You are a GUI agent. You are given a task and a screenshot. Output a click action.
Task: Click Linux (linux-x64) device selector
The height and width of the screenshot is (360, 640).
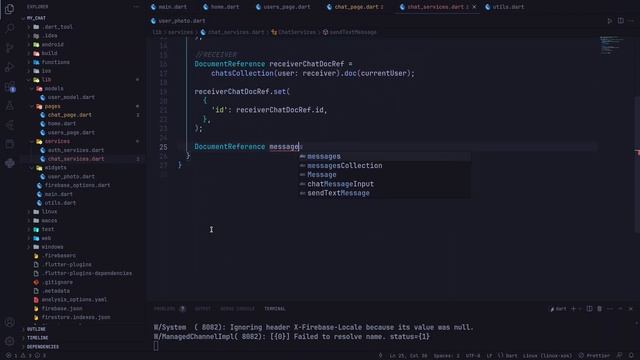547,356
